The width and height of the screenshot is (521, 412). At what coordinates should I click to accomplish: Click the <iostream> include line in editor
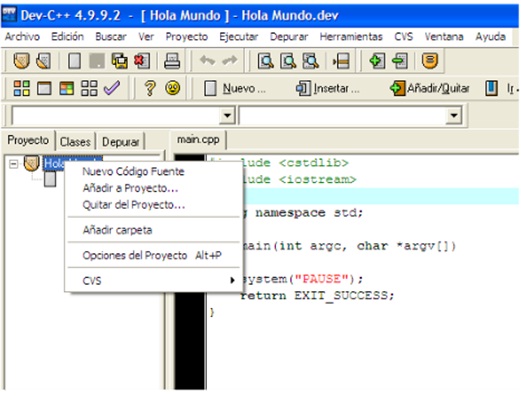299,180
